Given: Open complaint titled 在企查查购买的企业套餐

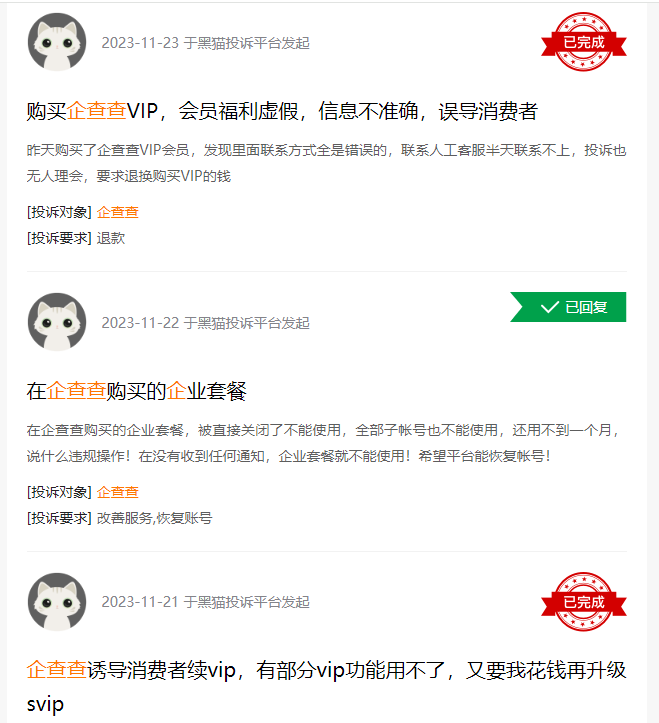Looking at the screenshot, I should coord(137,391).
